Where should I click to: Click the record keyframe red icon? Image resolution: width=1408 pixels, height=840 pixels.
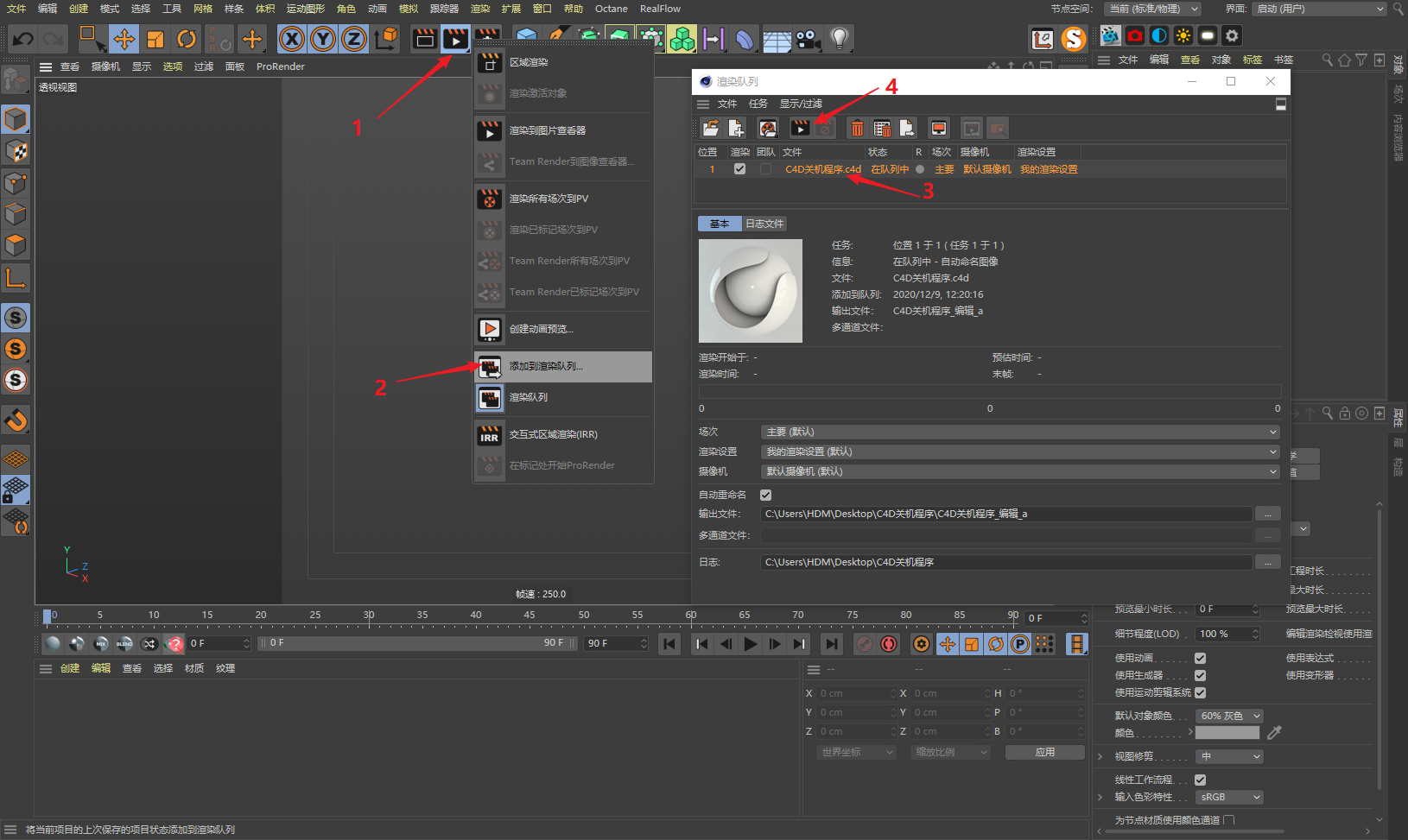[x=888, y=644]
